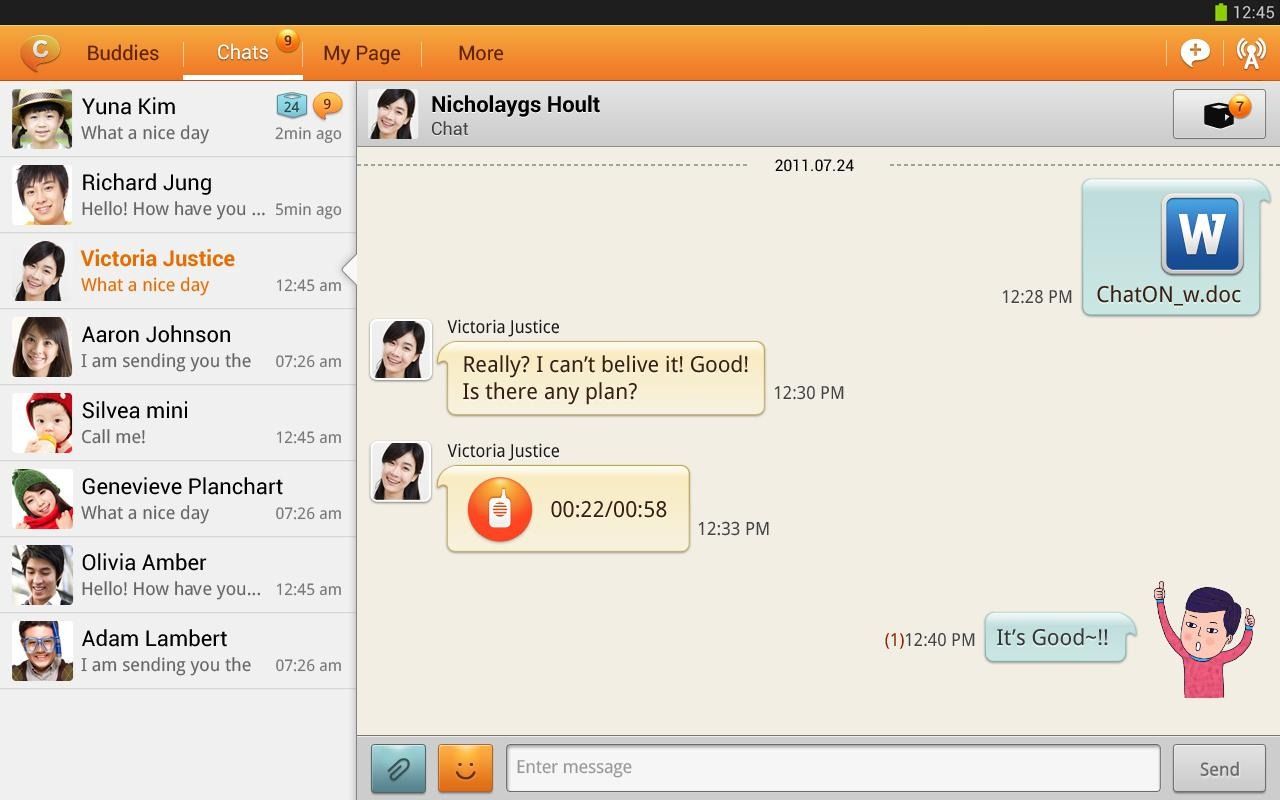Screen dimensions: 1280x800
Task: Open the attachment paperclip icon
Action: click(398, 767)
